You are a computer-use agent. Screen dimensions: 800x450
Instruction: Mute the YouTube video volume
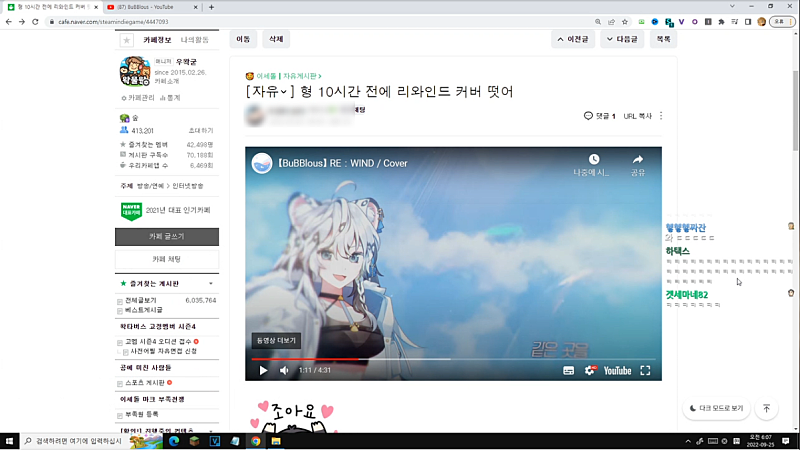[x=284, y=370]
